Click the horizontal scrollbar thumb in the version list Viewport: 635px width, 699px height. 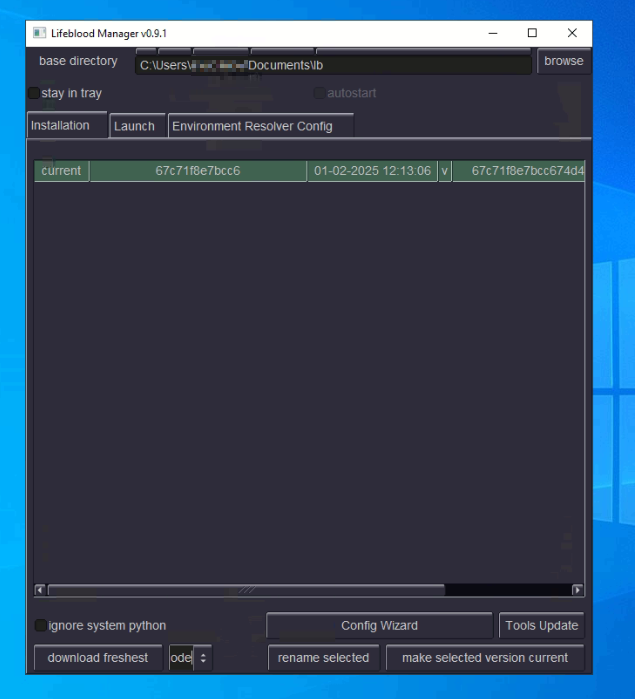245,590
